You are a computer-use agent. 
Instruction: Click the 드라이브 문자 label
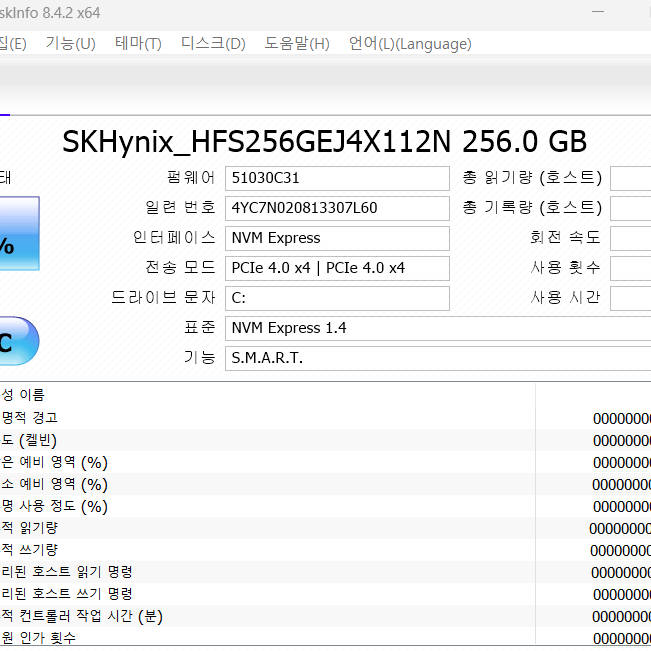coord(164,297)
